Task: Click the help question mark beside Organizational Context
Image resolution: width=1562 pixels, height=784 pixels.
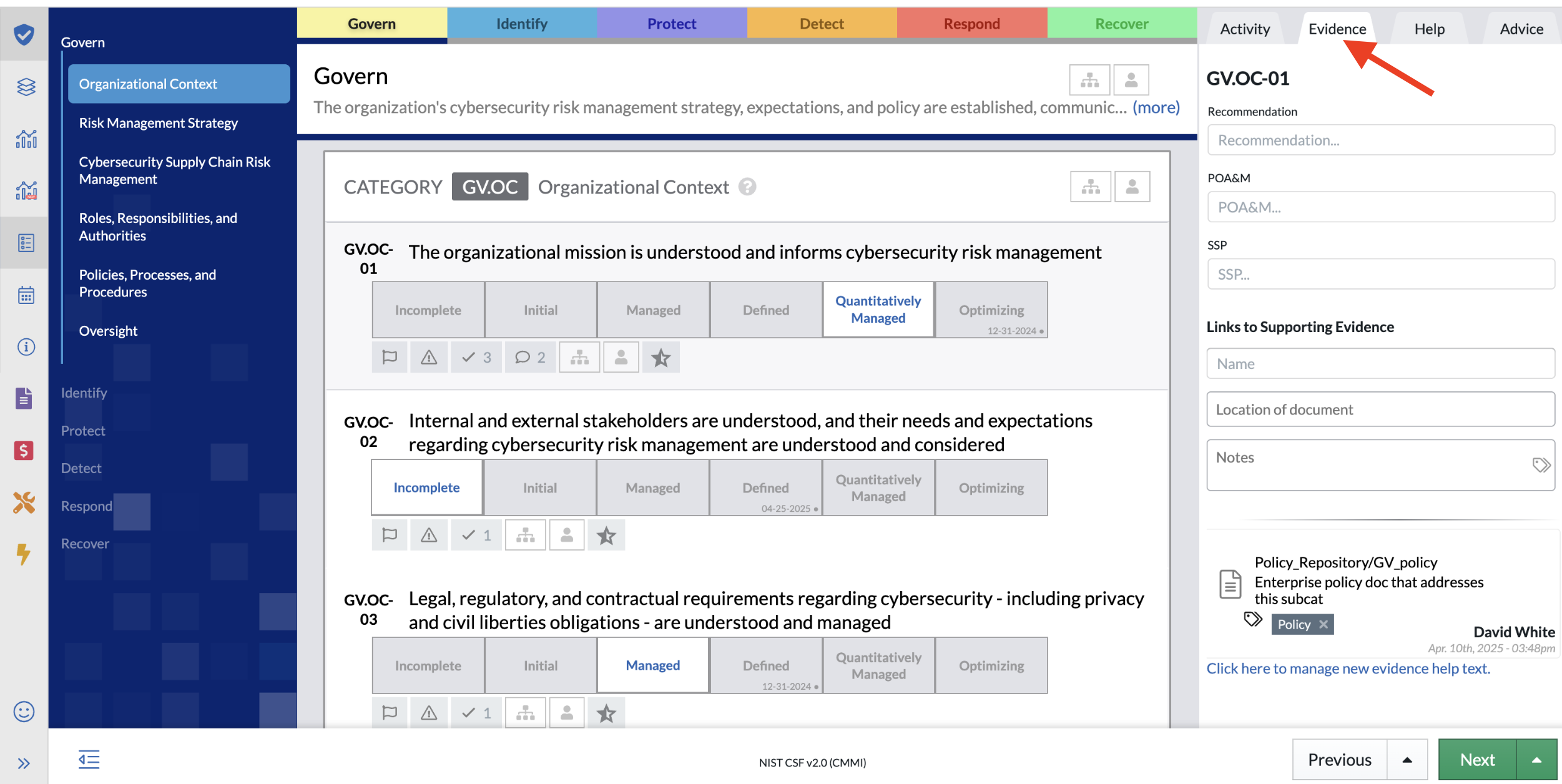Action: [747, 187]
